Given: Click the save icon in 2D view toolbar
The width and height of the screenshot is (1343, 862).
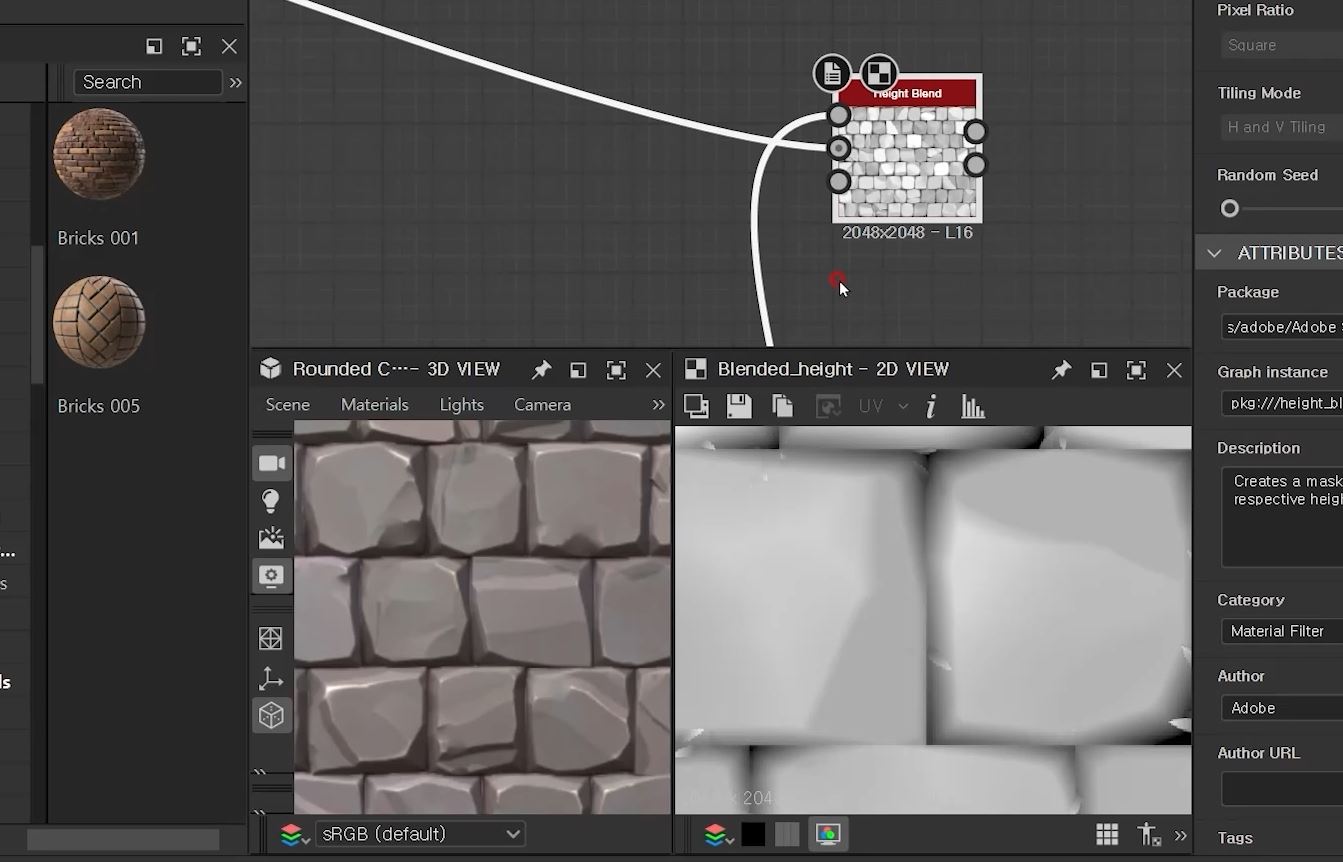Looking at the screenshot, I should click(x=739, y=406).
